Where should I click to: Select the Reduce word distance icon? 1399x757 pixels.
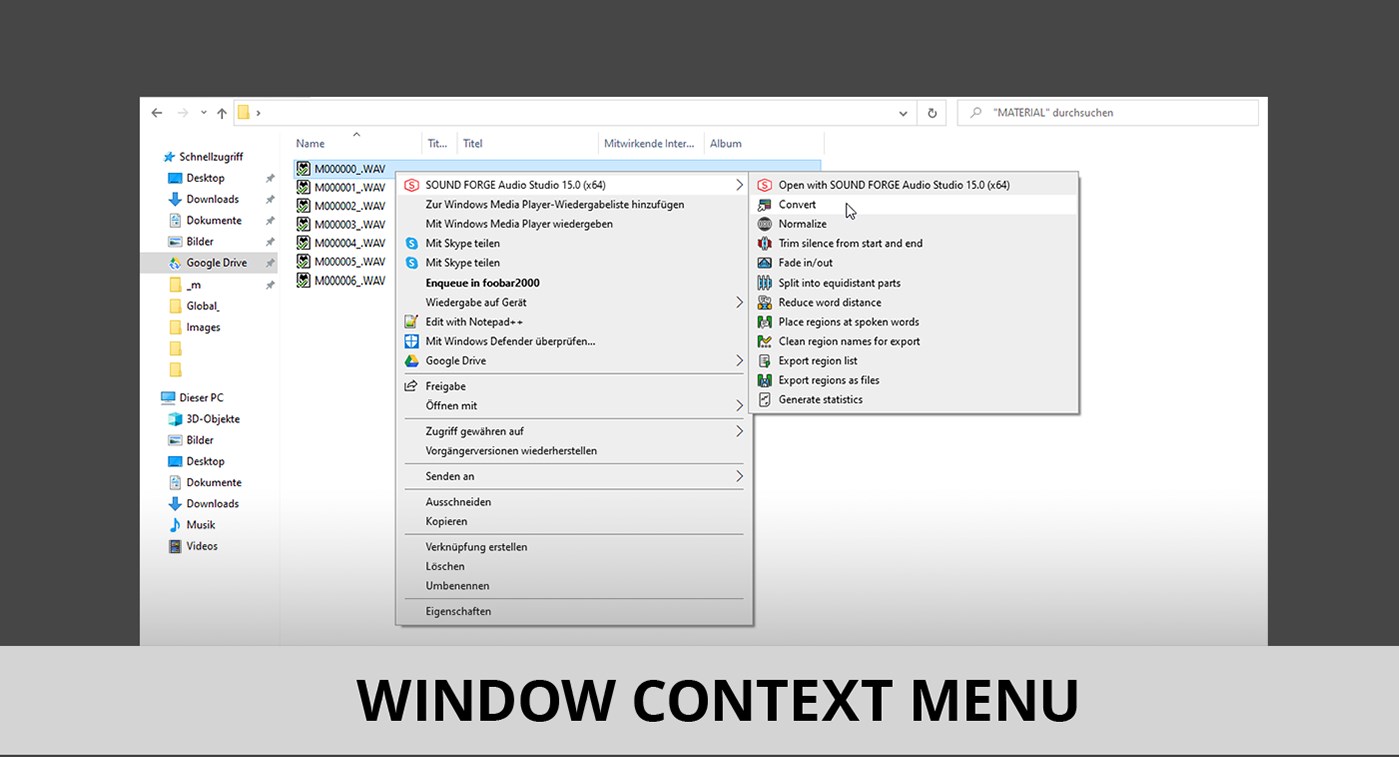click(765, 302)
